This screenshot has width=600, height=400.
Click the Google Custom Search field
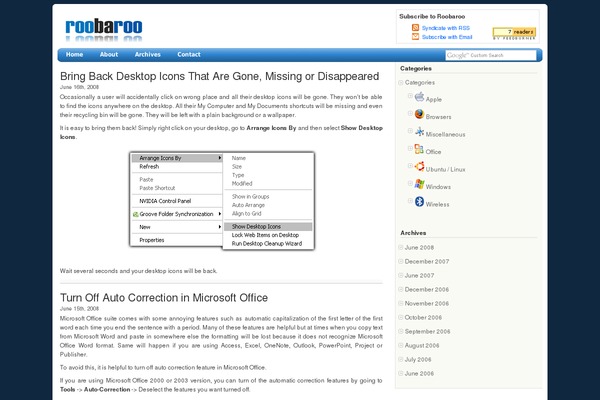click(491, 55)
